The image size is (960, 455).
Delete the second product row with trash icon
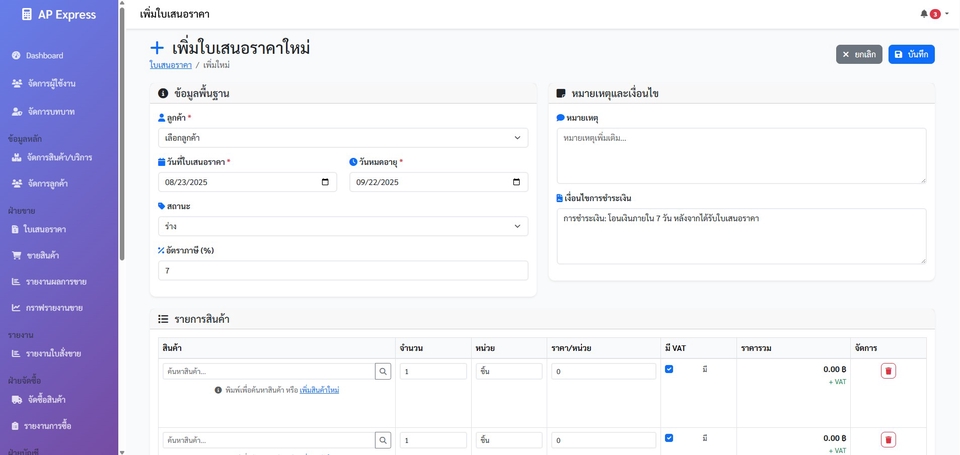pos(888,440)
